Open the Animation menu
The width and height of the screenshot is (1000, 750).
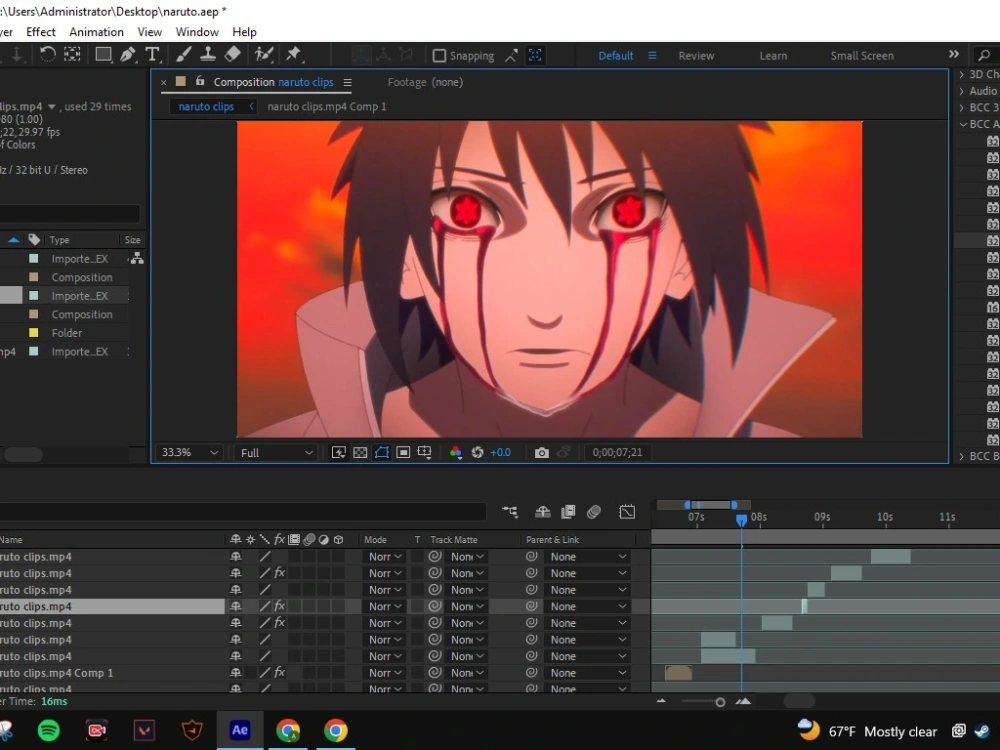(x=96, y=31)
